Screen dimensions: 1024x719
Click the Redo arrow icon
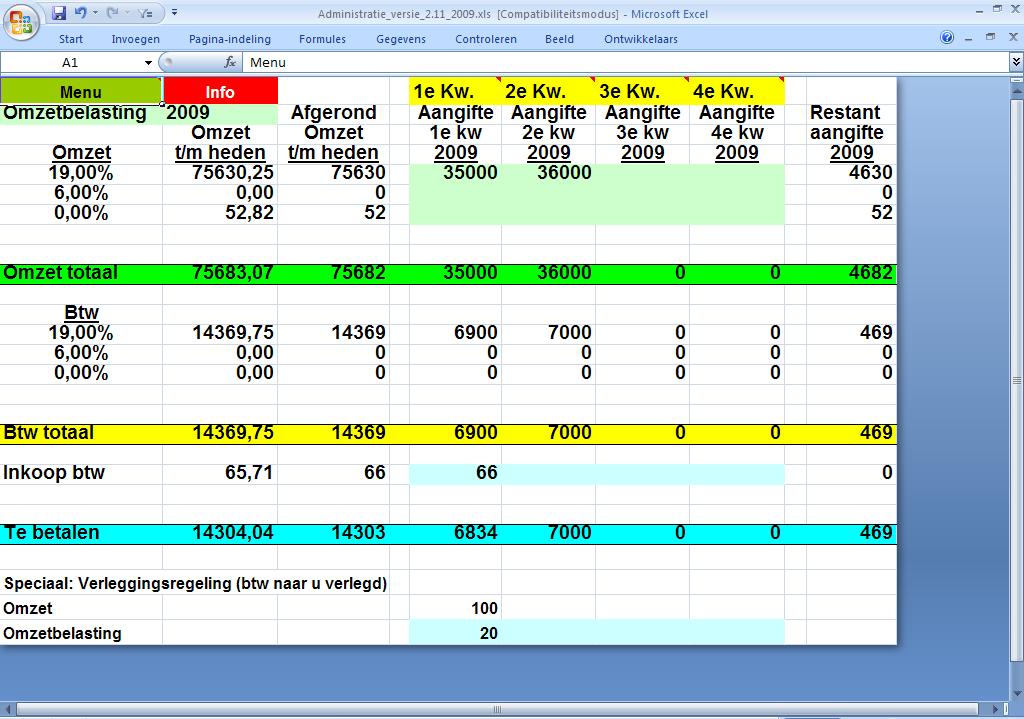pos(111,14)
